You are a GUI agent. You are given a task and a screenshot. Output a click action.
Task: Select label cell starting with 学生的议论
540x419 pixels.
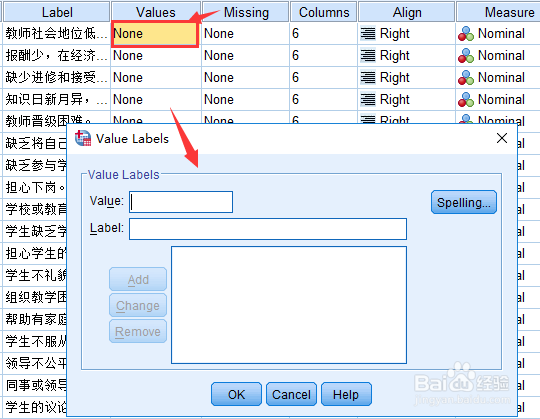(35, 408)
